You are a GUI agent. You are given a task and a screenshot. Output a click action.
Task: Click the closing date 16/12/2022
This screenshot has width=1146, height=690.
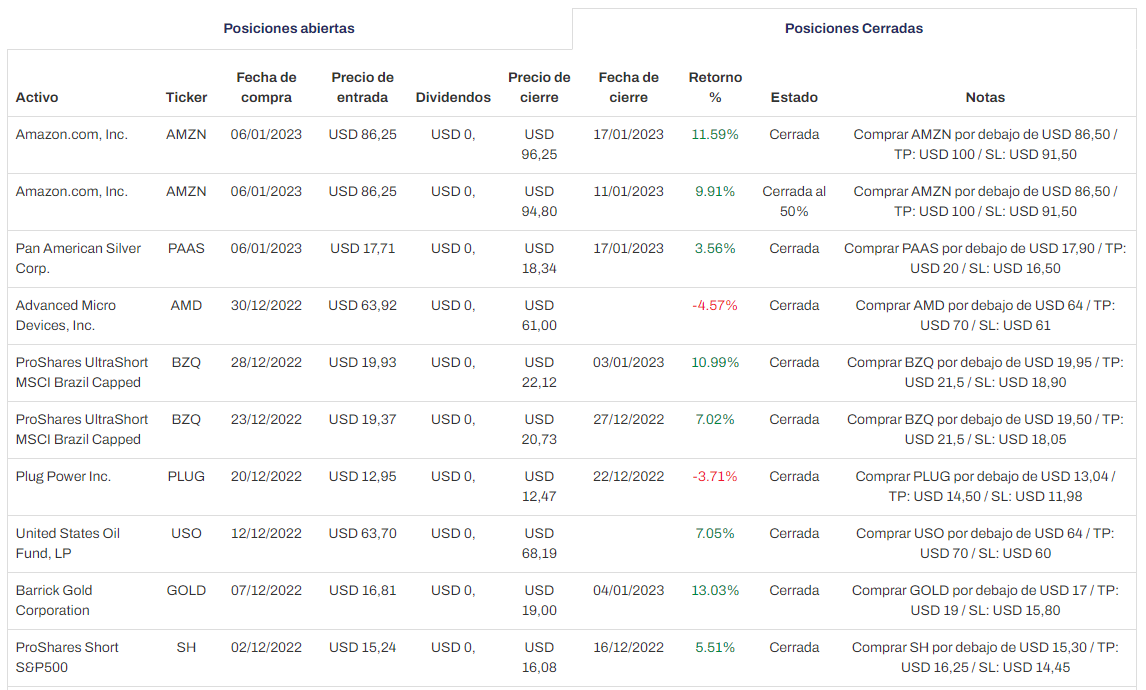click(629, 648)
